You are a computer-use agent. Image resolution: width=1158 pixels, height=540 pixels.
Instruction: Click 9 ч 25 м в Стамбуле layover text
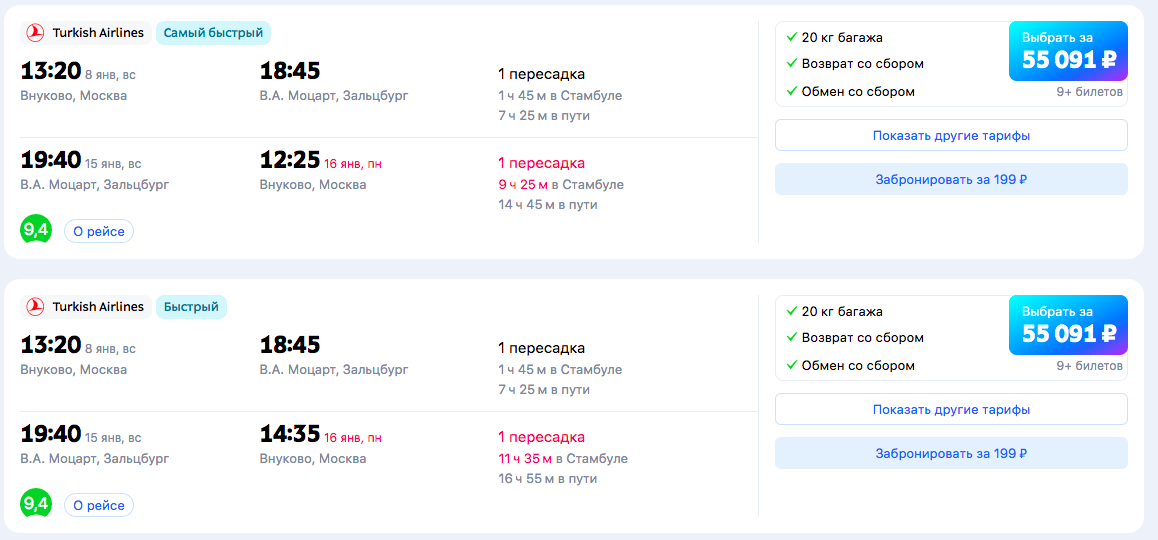tap(561, 184)
